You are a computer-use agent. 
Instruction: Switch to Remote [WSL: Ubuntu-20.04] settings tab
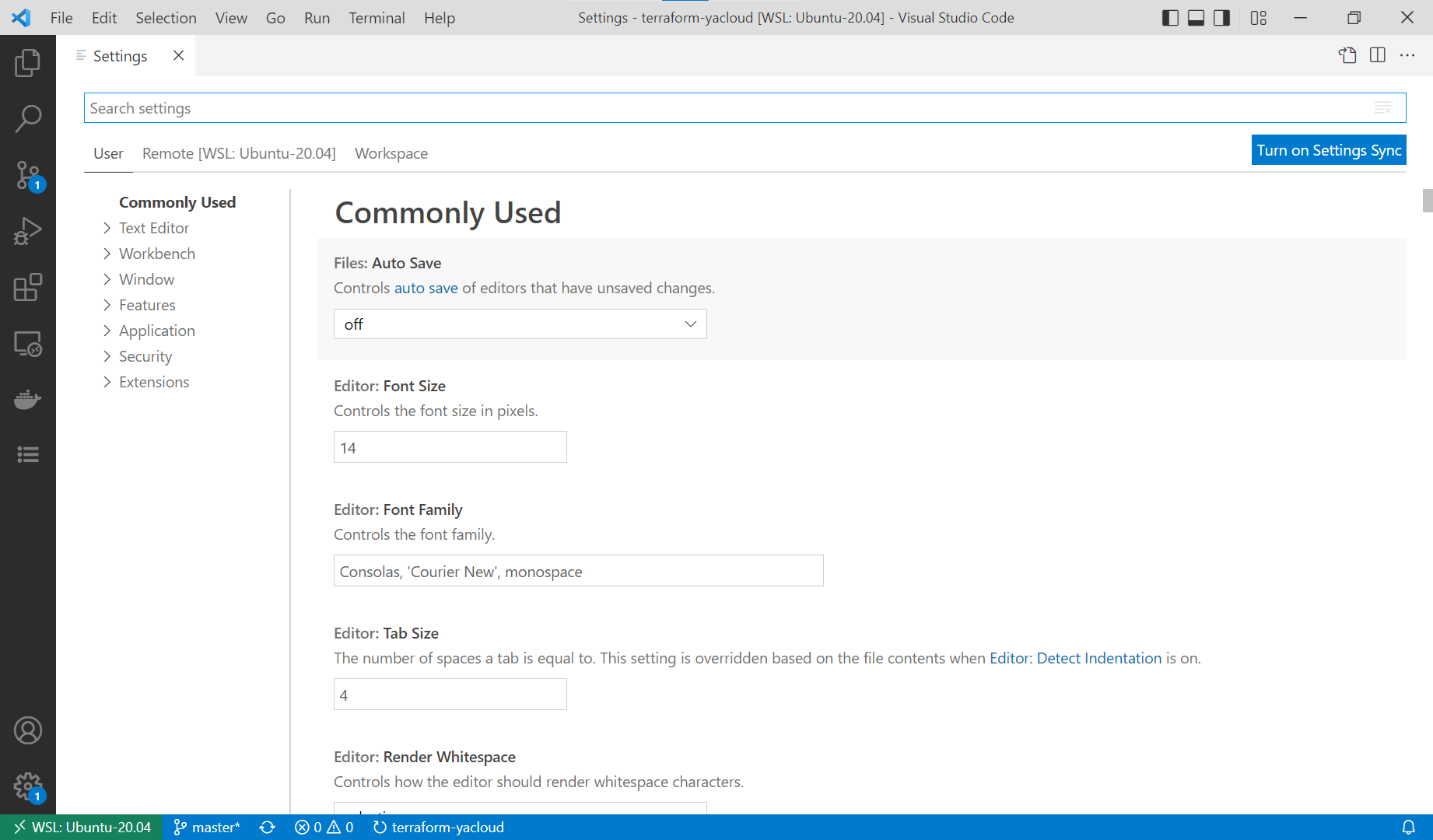[239, 153]
